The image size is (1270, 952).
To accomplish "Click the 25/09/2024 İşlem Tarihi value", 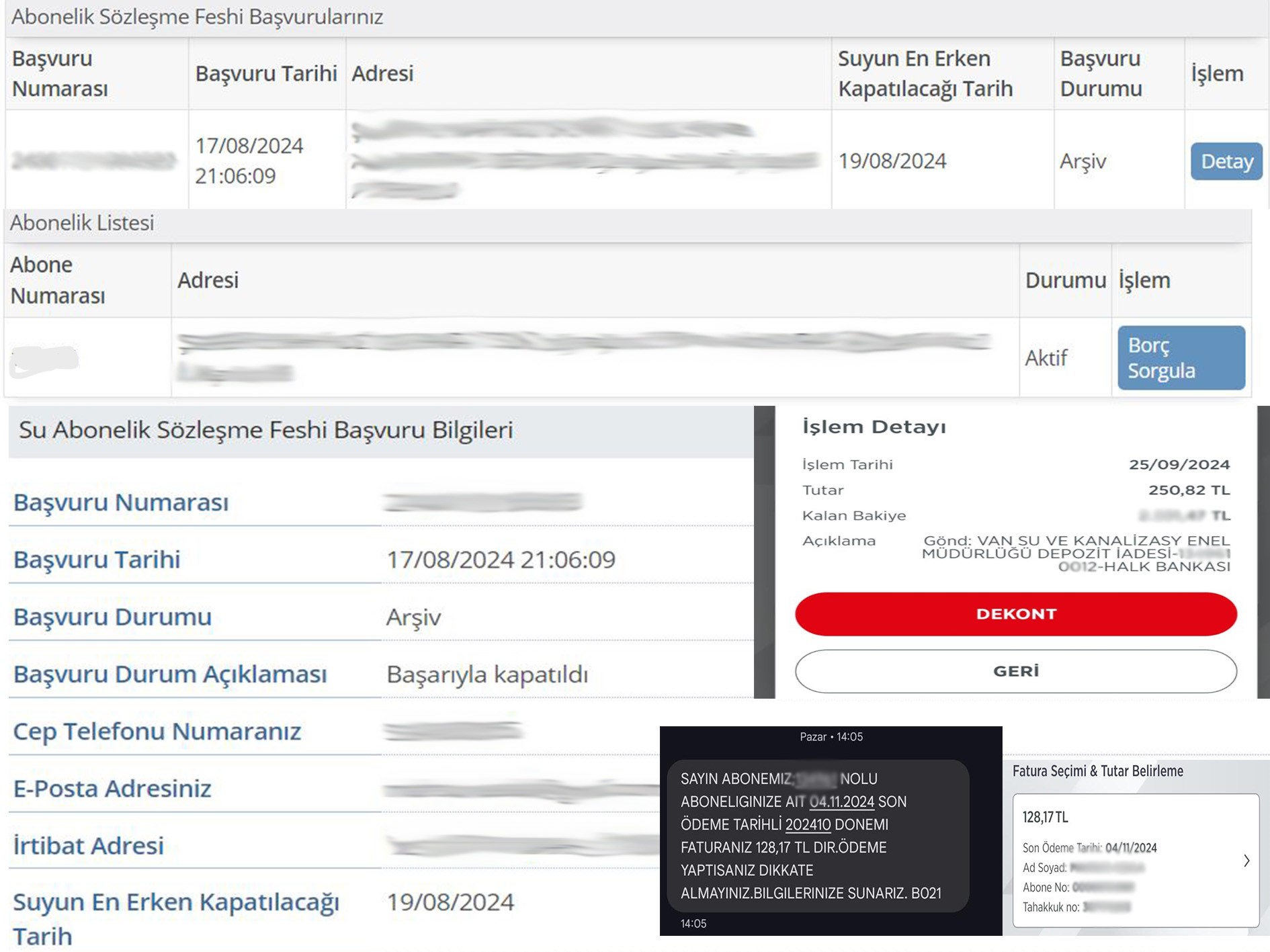I will 1179,464.
